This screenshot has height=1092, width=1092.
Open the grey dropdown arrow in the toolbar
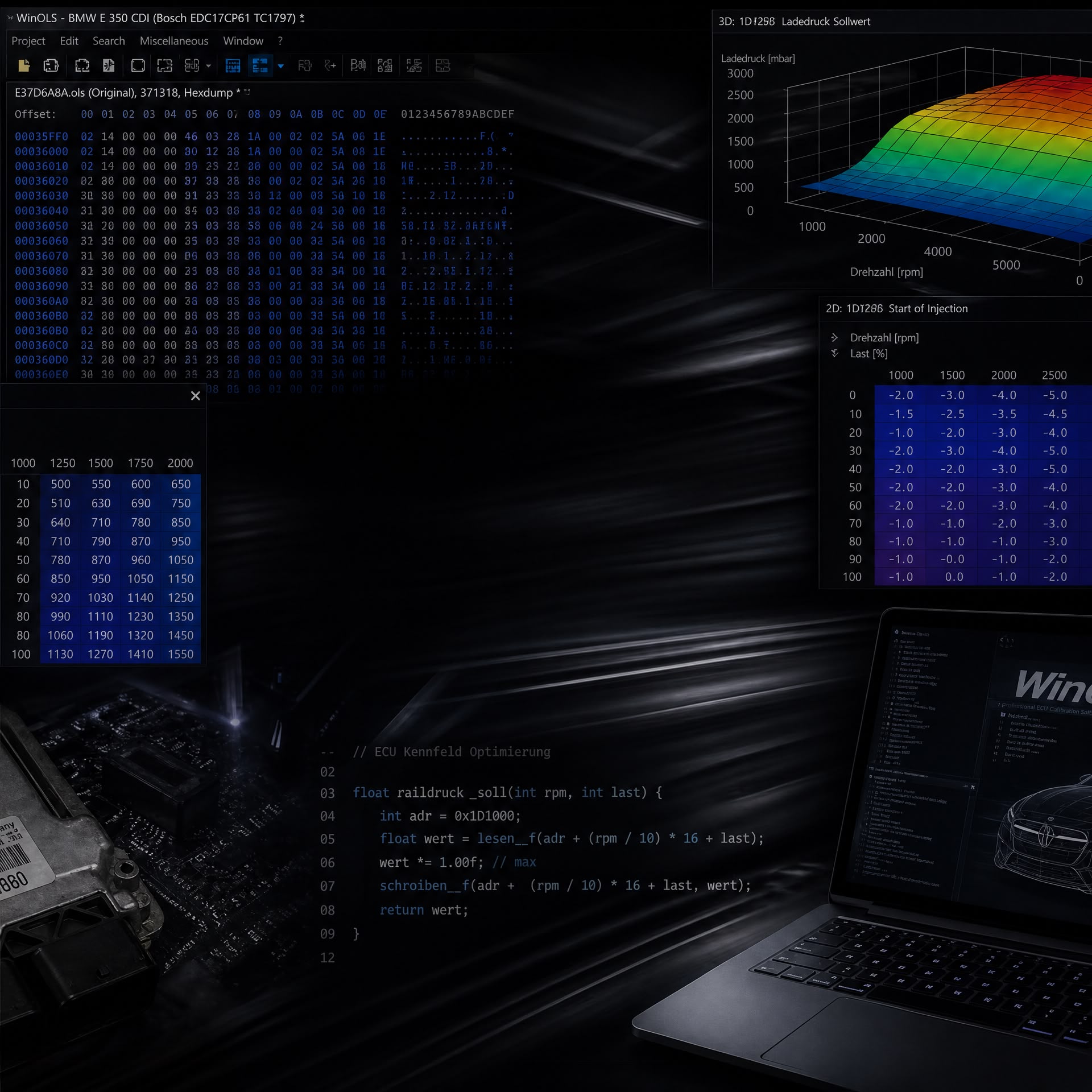209,66
